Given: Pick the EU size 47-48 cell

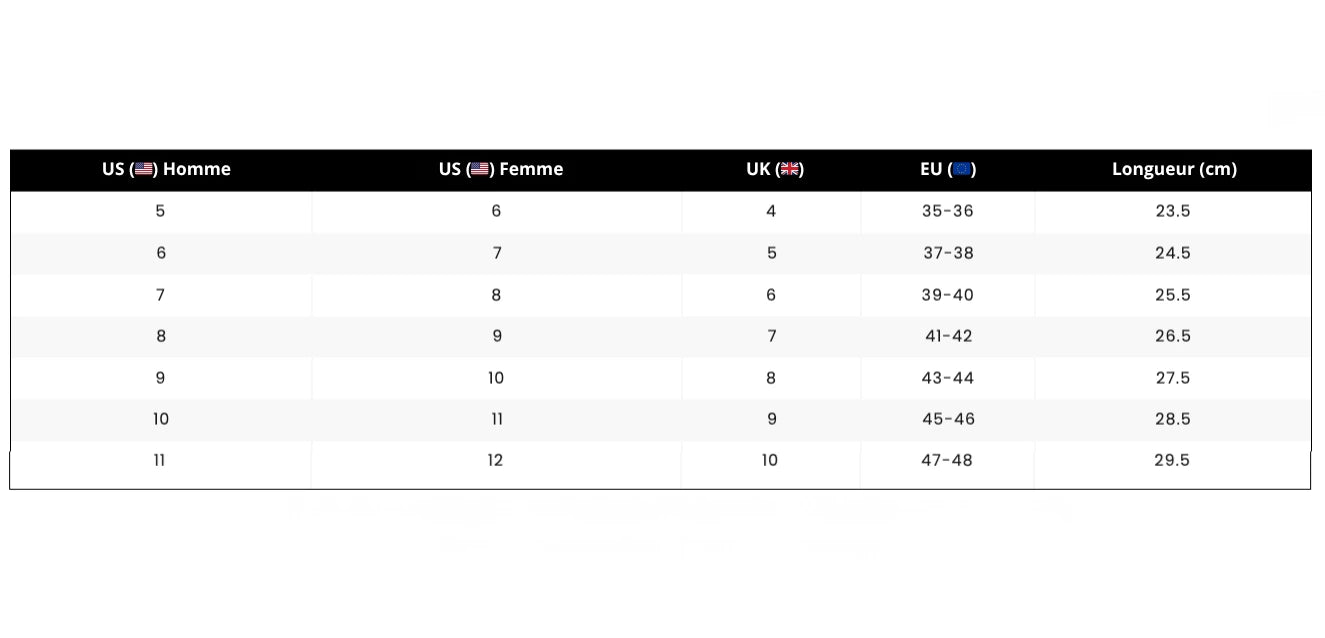Looking at the screenshot, I should (x=947, y=460).
